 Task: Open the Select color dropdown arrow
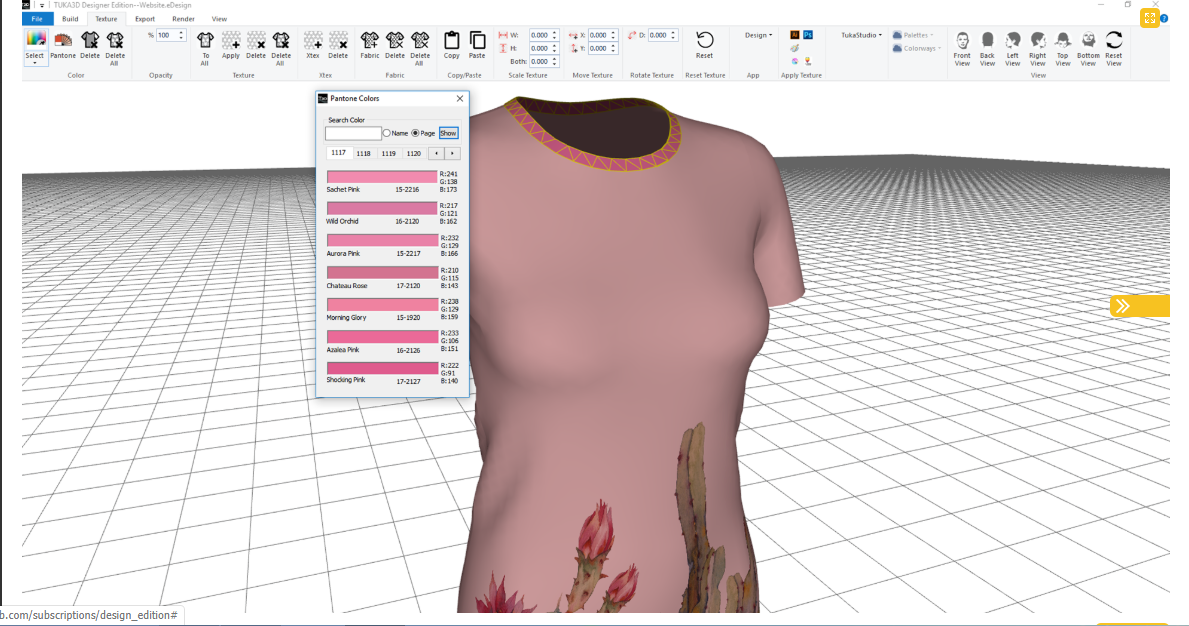pos(35,63)
